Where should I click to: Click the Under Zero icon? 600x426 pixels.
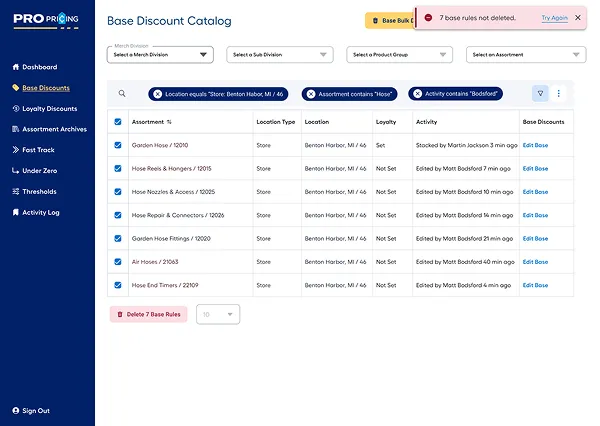pos(16,170)
